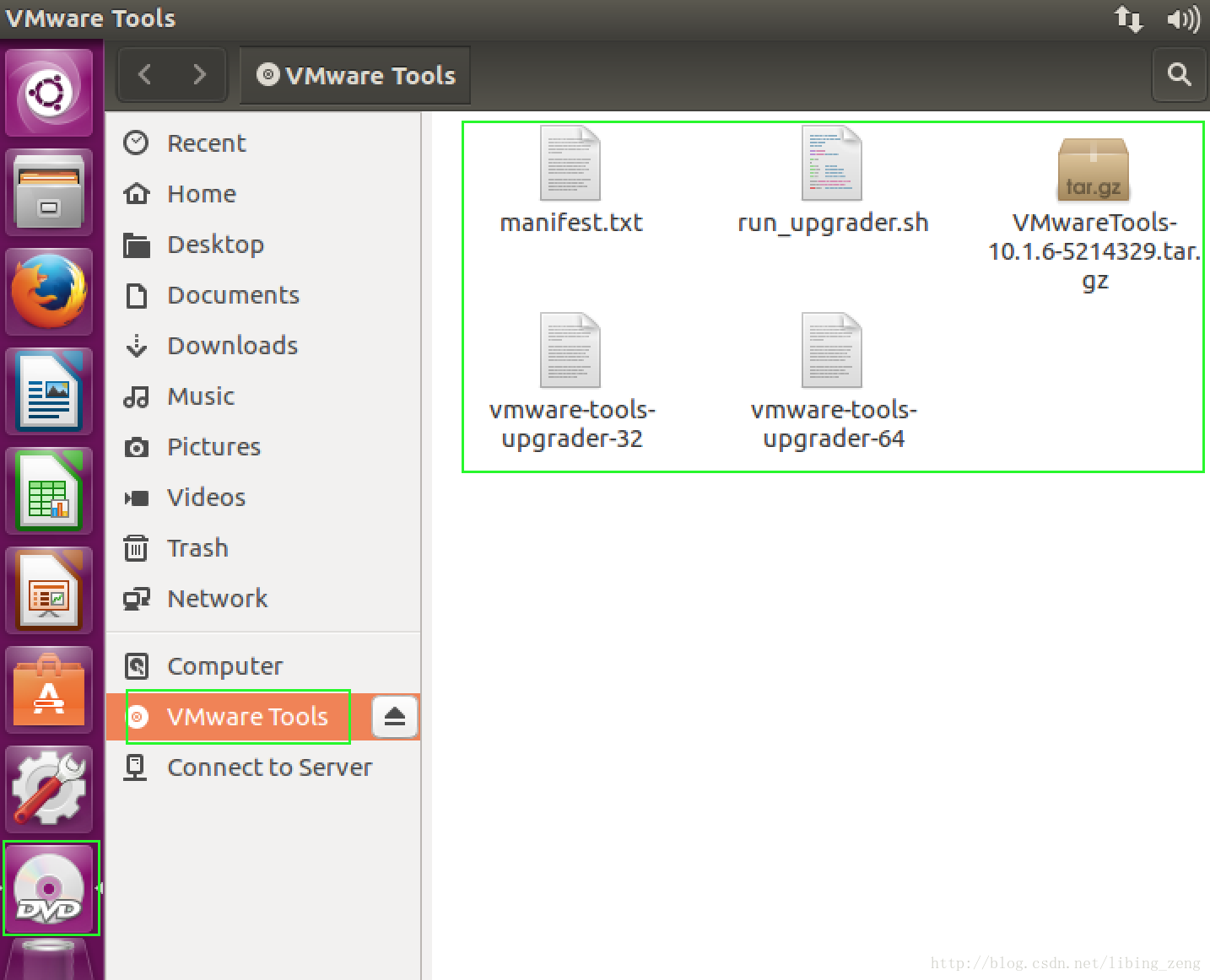Open Desktop in the sidebar
1210x980 pixels.
(x=263, y=245)
